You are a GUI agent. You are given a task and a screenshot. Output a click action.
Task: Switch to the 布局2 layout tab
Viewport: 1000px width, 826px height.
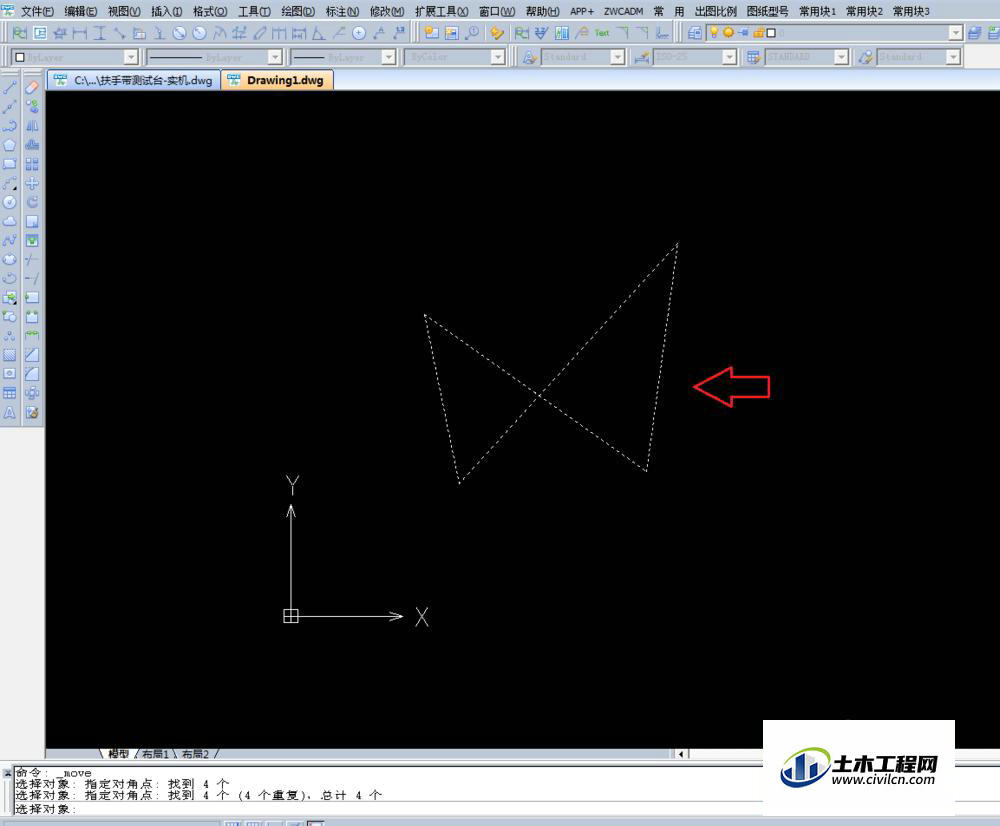coord(195,754)
